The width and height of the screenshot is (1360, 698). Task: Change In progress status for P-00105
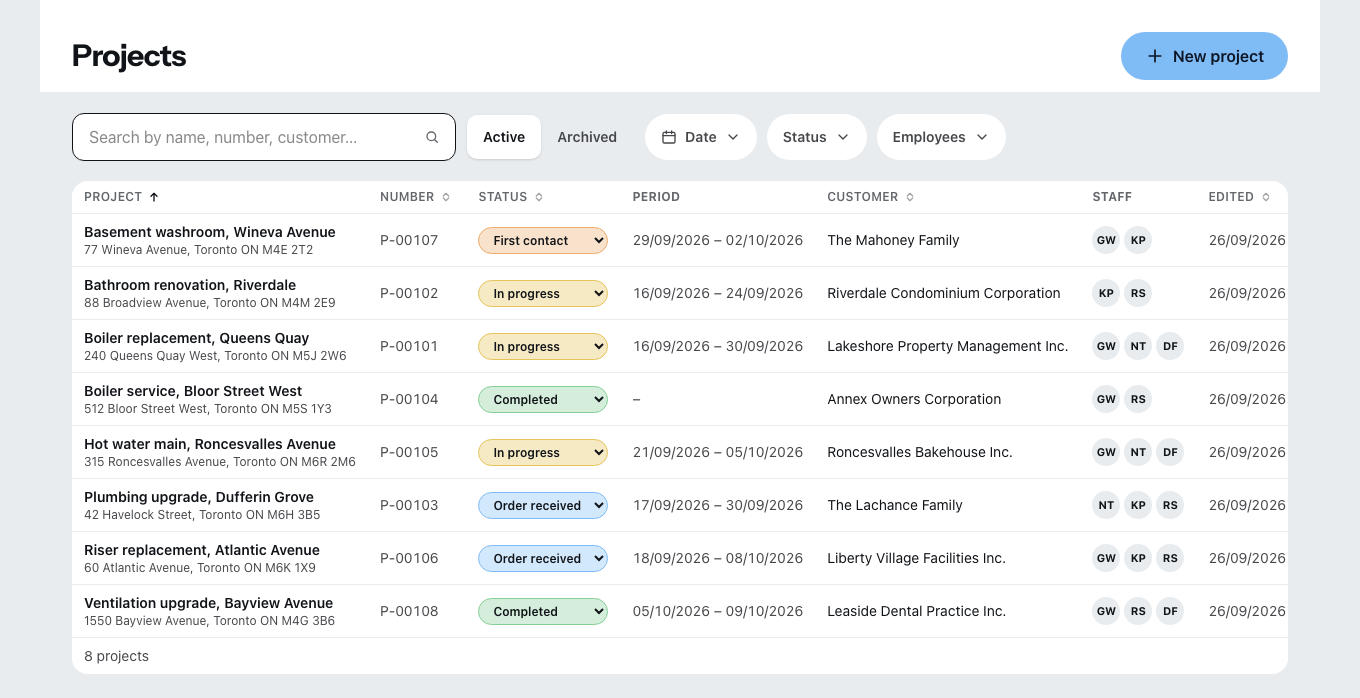[x=543, y=452]
